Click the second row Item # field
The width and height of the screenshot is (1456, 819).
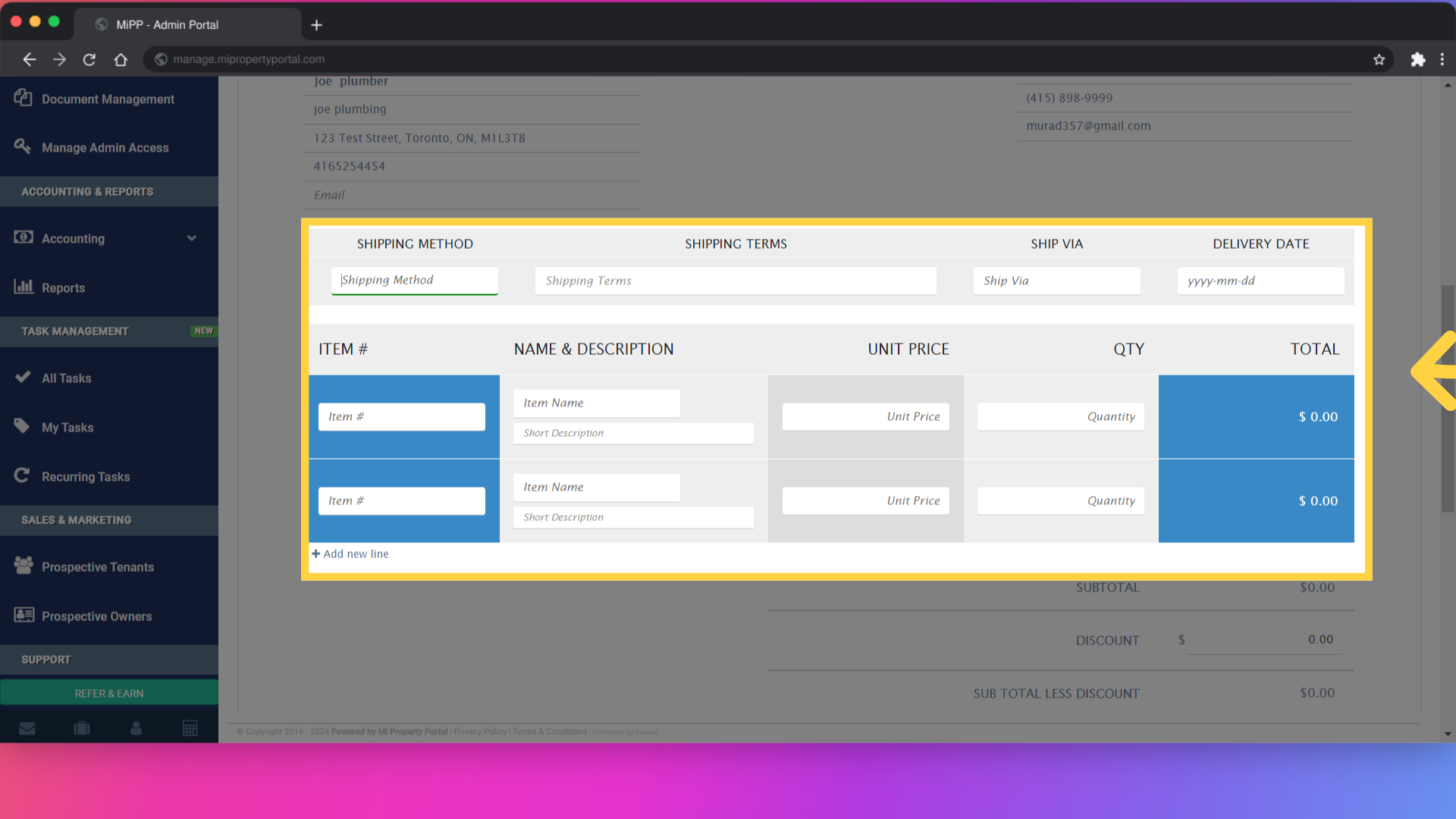(x=402, y=500)
